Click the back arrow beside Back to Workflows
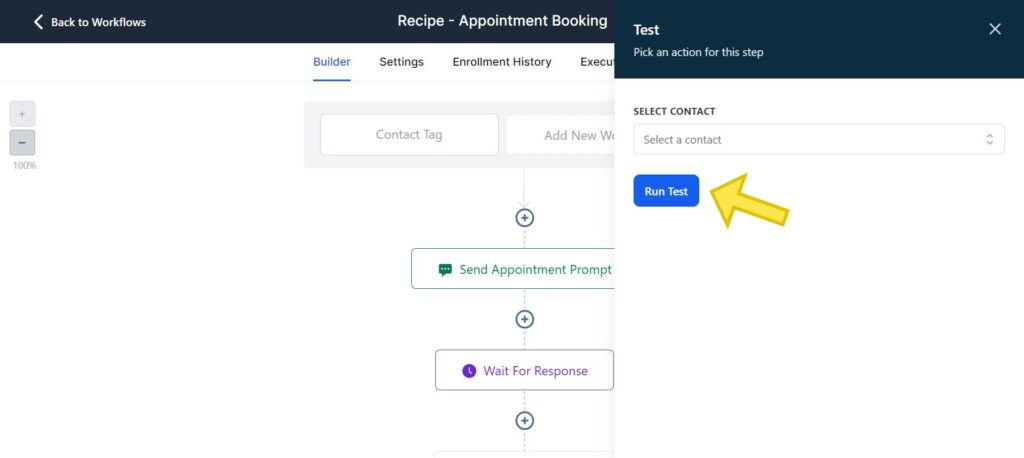The height and width of the screenshot is (458, 1024). (x=39, y=21)
